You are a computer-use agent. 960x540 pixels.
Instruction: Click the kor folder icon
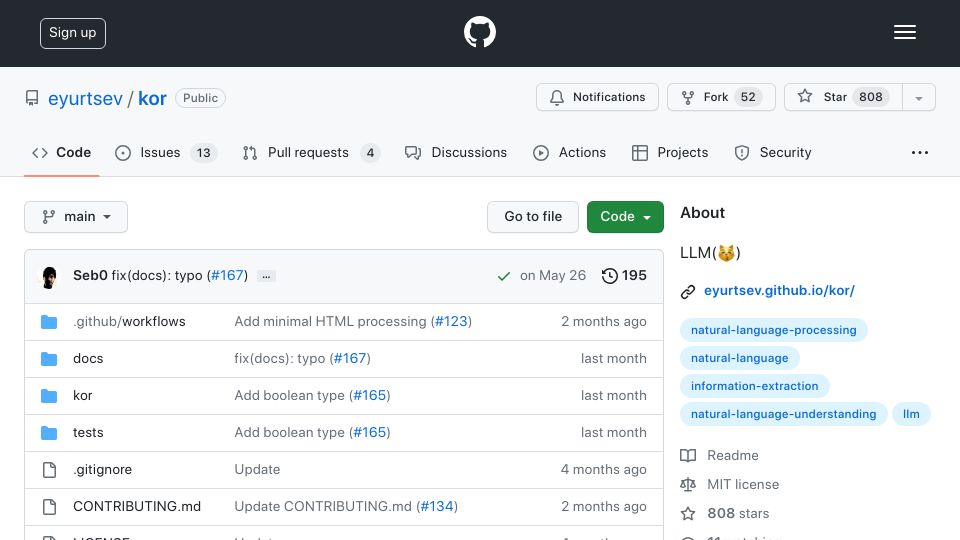point(49,396)
